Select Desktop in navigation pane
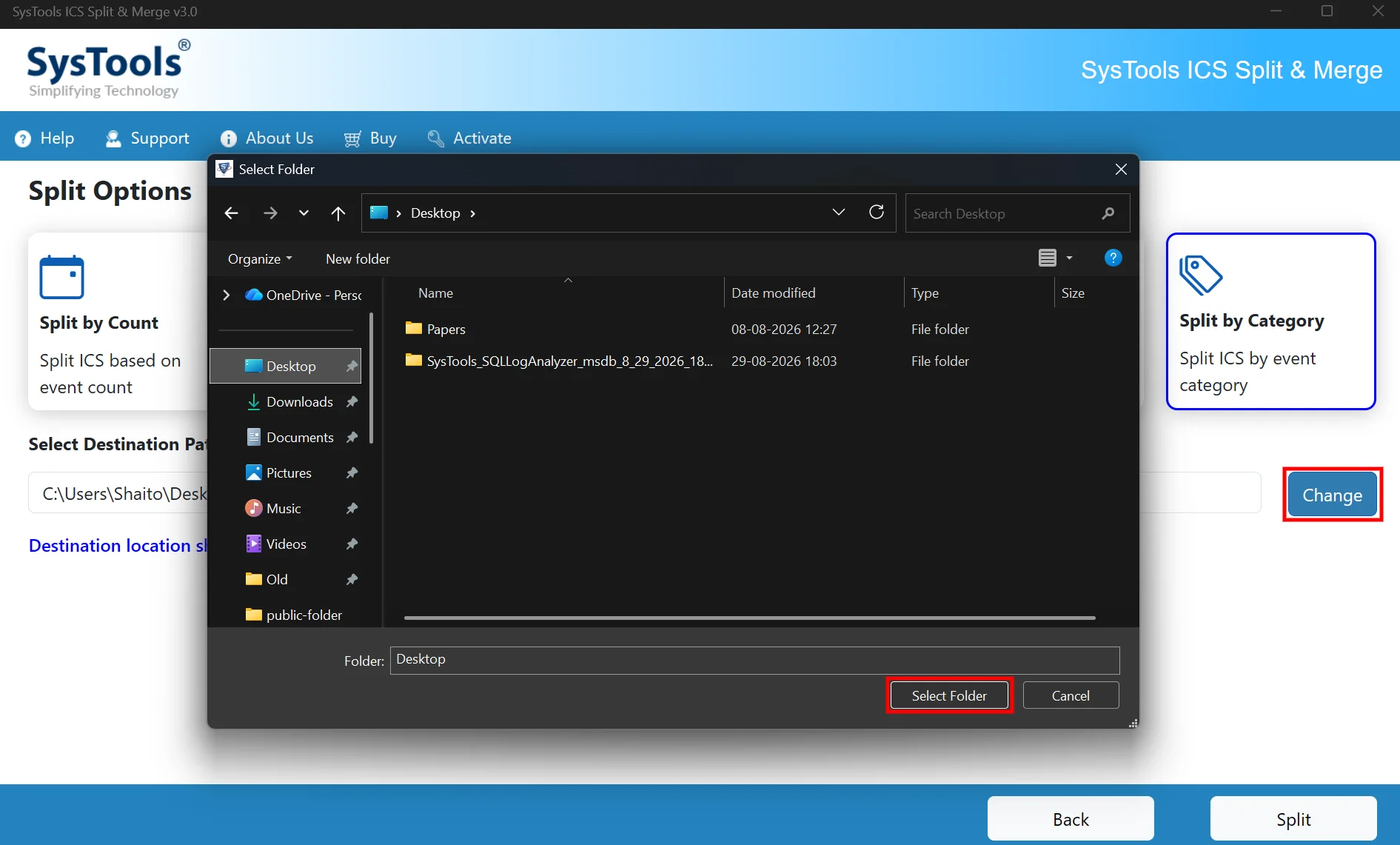This screenshot has height=845, width=1400. [x=286, y=366]
